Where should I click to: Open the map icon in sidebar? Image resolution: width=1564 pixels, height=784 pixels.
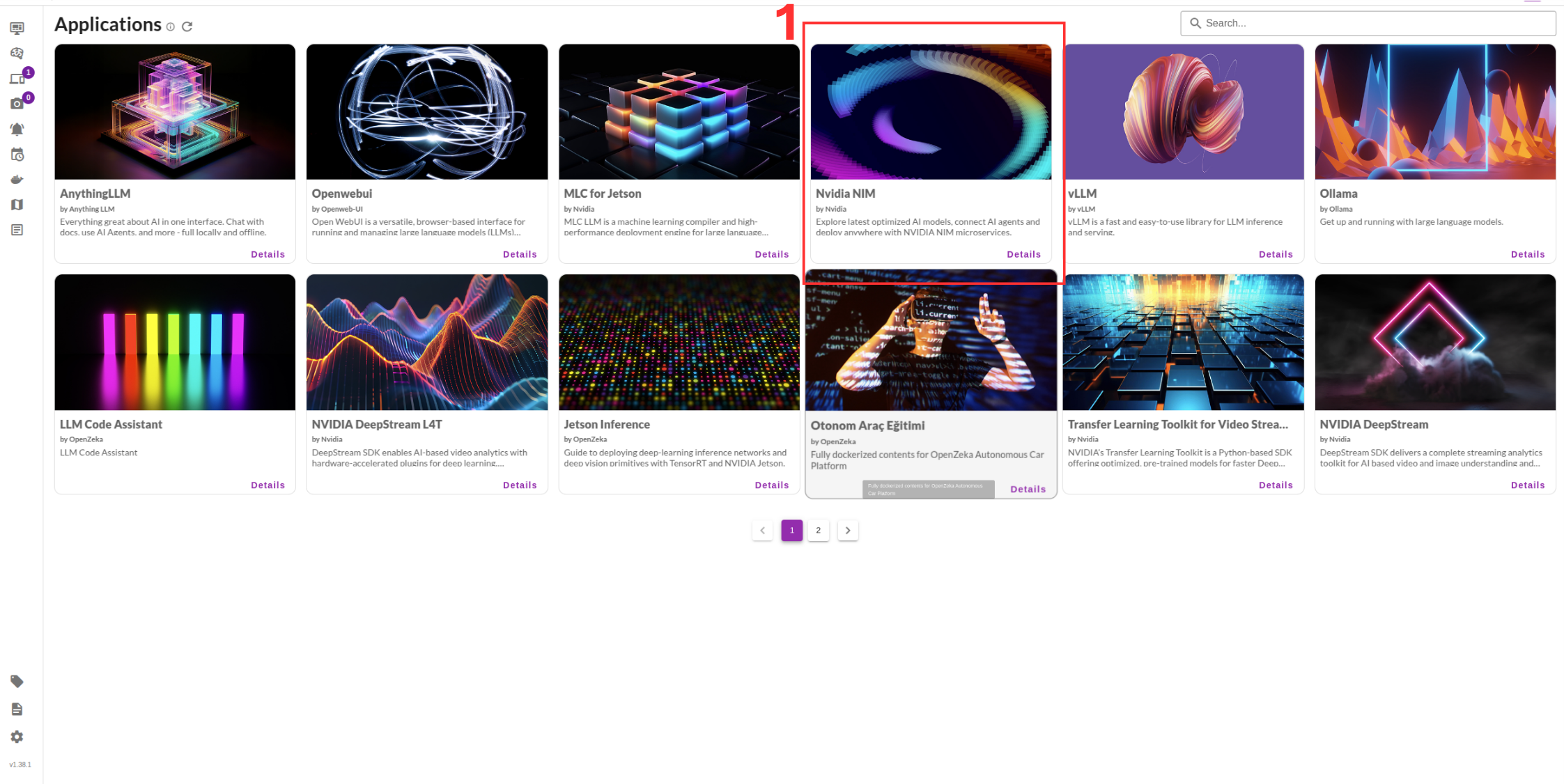(17, 205)
